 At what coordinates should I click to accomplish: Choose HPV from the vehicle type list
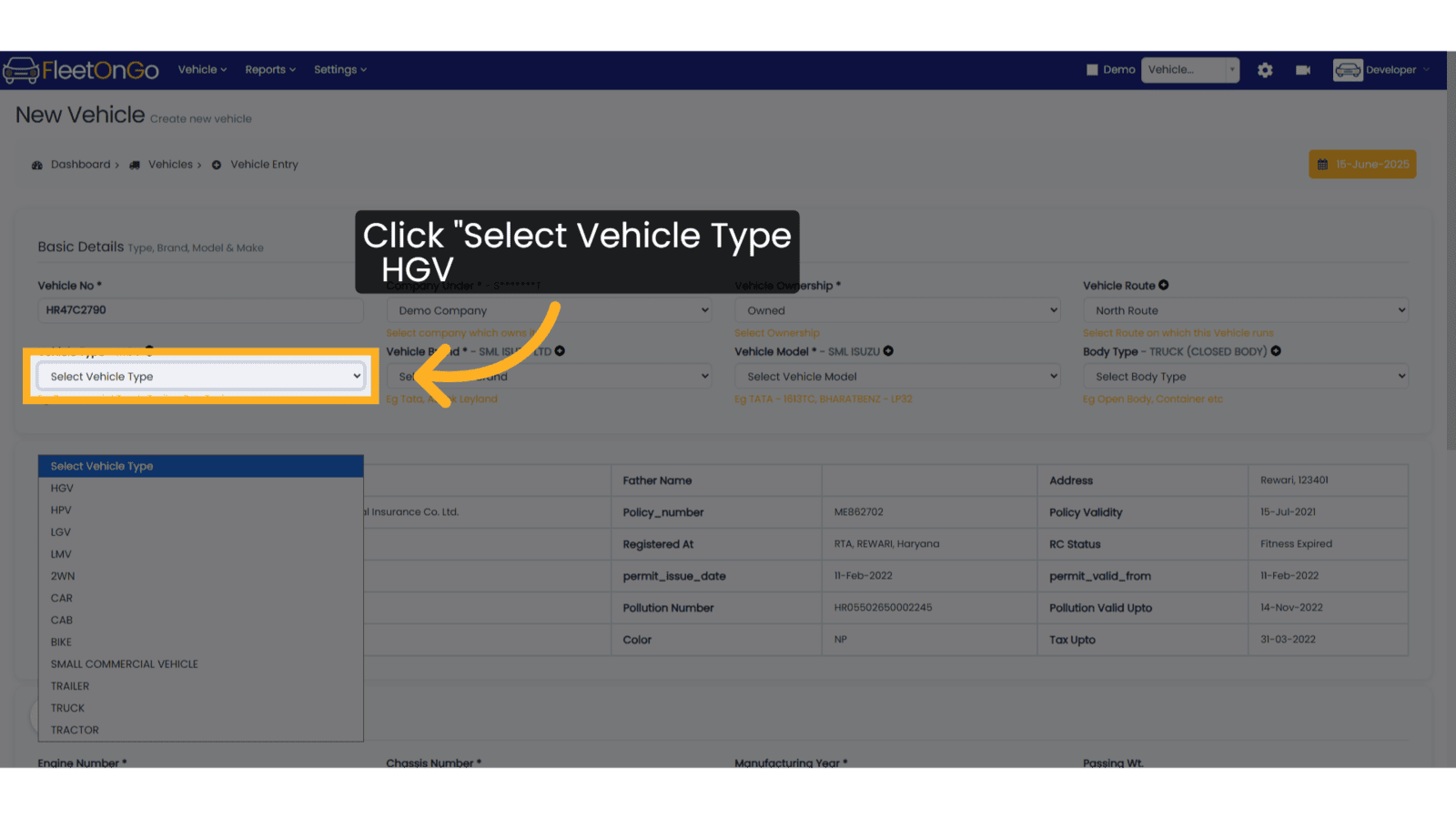tap(200, 511)
